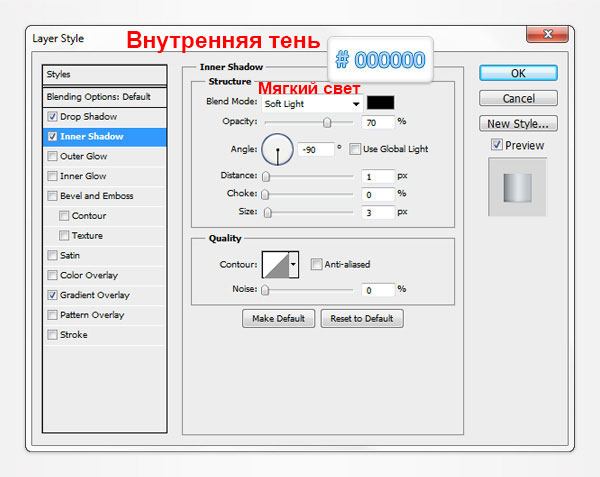Check Use Global Light option
600x477 pixels.
point(355,149)
